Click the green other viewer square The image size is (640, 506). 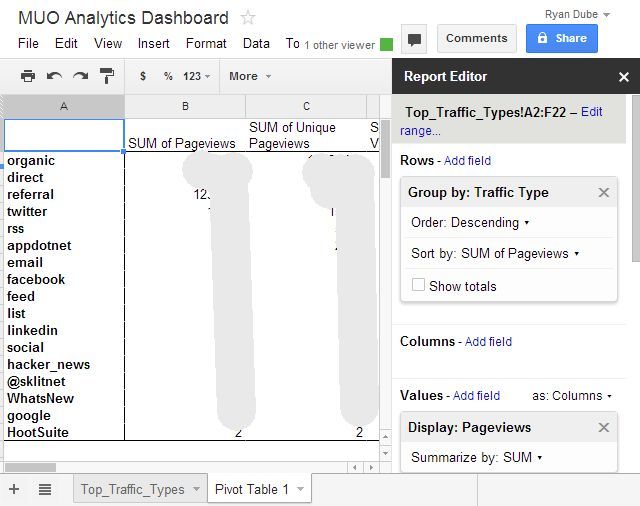point(386,44)
